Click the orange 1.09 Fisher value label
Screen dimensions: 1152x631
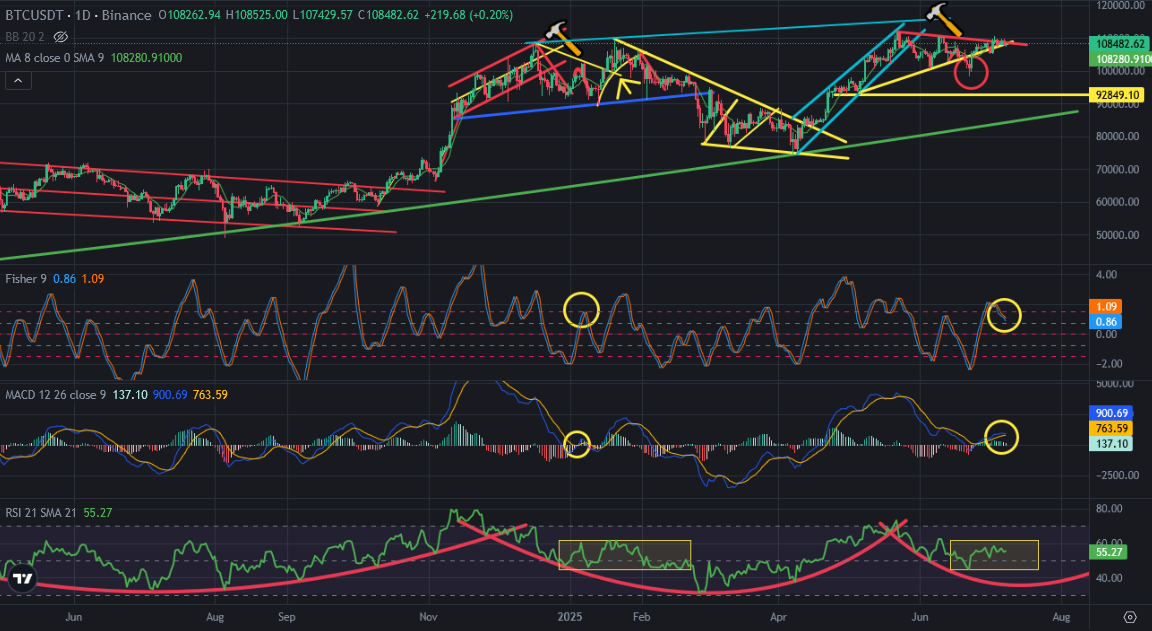[1106, 307]
